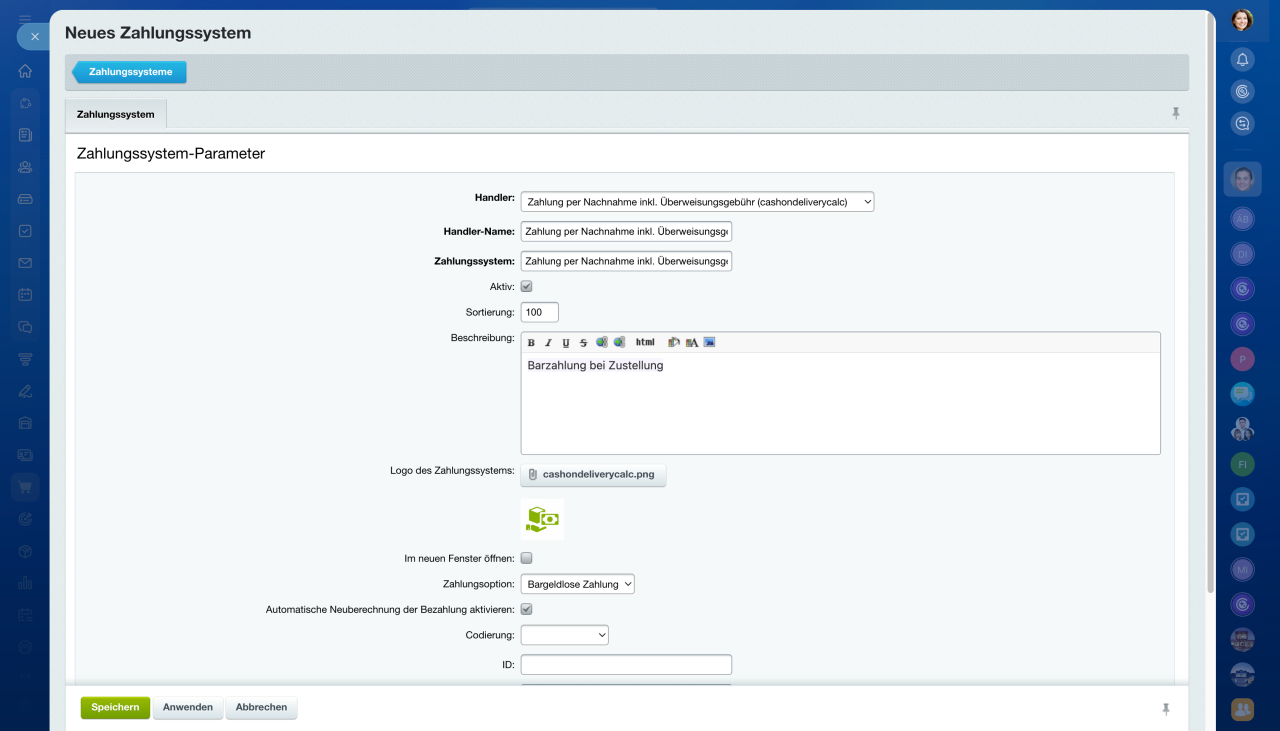Open the tasks checkmark icon in left sidebar
Screen dimensions: 1280x731
25,231
